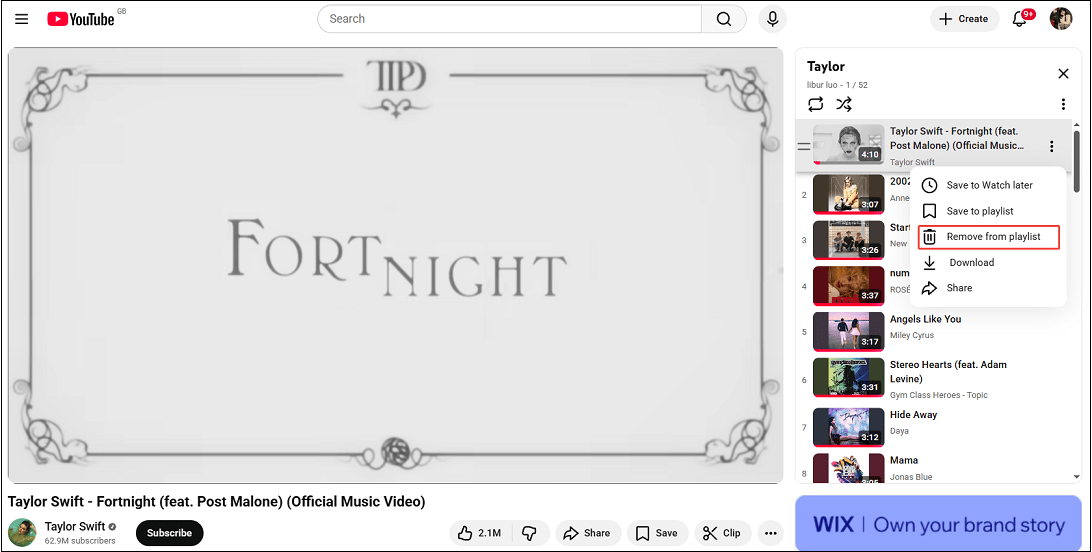This screenshot has width=1092, height=552.
Task: Go to YouTube home logo
Action: [x=81, y=19]
